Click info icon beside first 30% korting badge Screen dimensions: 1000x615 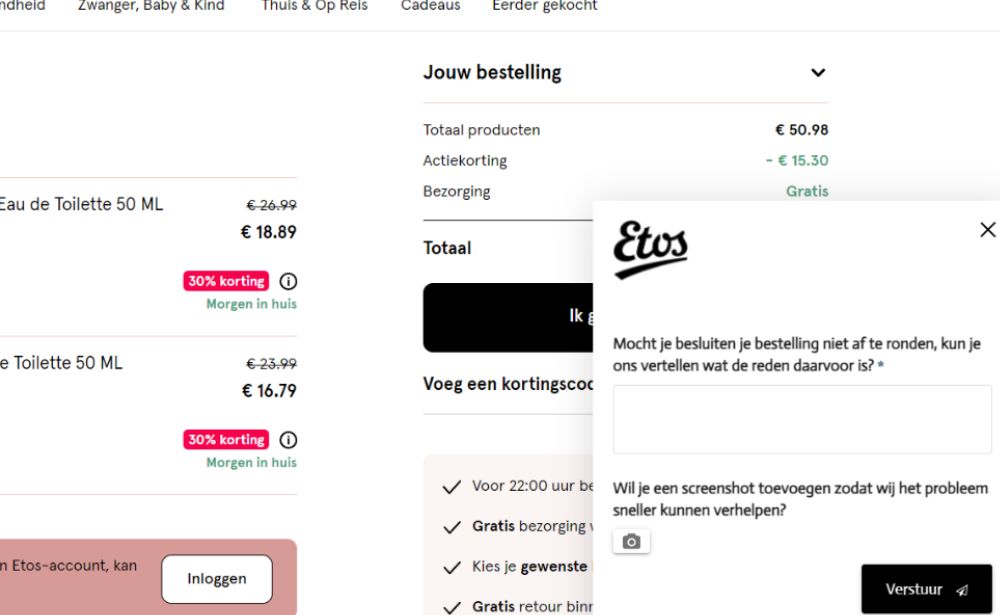coord(288,281)
